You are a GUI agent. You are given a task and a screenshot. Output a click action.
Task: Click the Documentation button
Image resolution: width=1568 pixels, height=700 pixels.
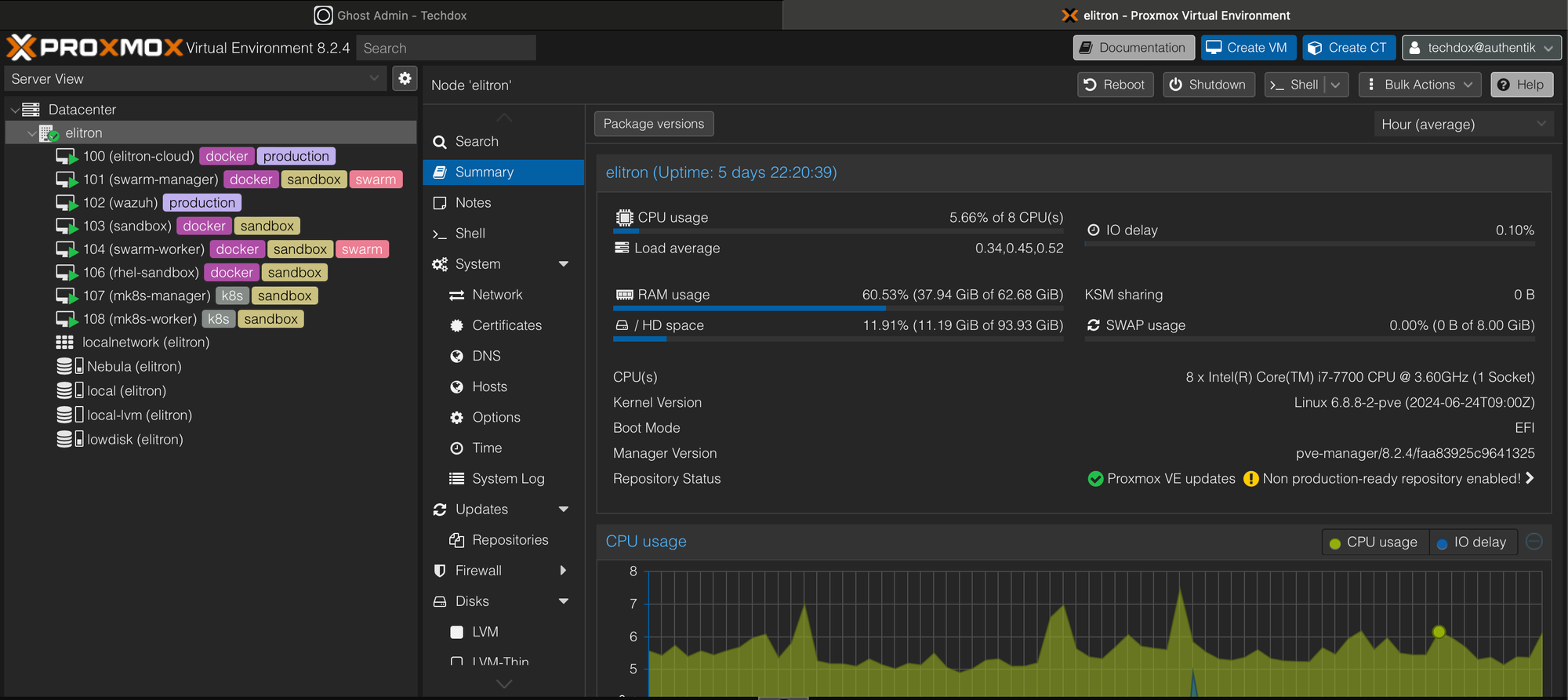(x=1134, y=48)
